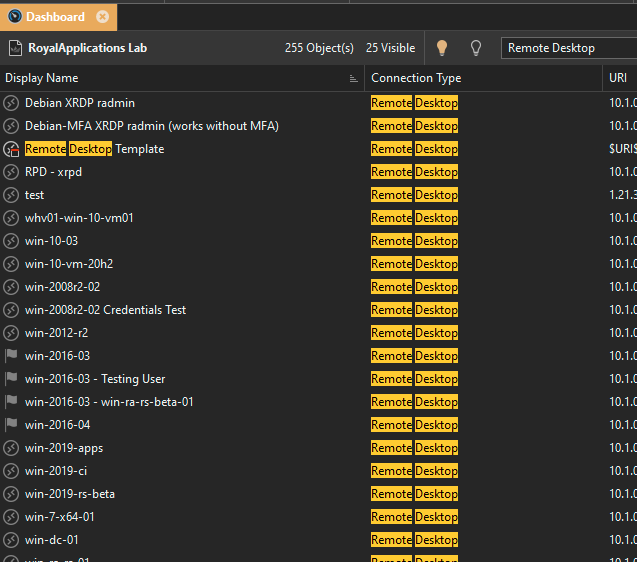Toggle the outlined lightbulb icon
The width and height of the screenshot is (637, 562).
pos(475,48)
